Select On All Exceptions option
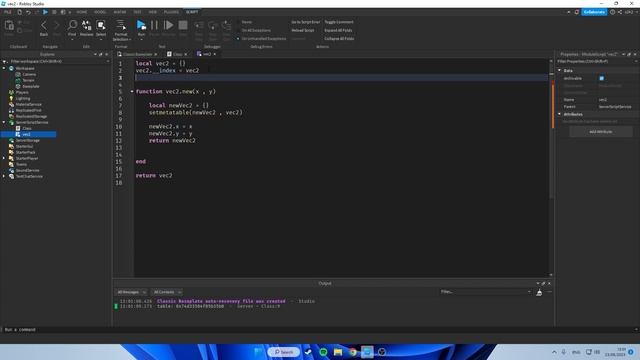The width and height of the screenshot is (640, 360). (256, 30)
